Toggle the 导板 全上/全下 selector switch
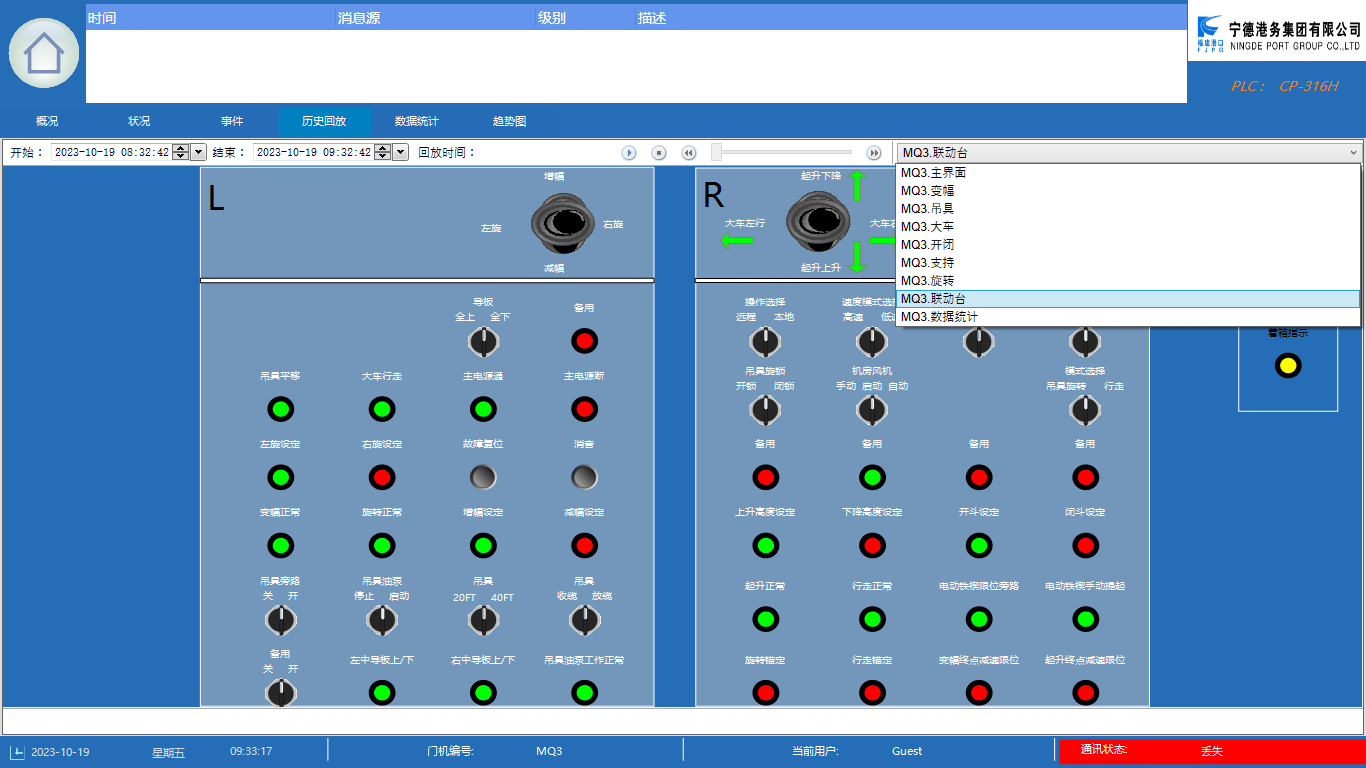The image size is (1366, 768). click(x=483, y=342)
